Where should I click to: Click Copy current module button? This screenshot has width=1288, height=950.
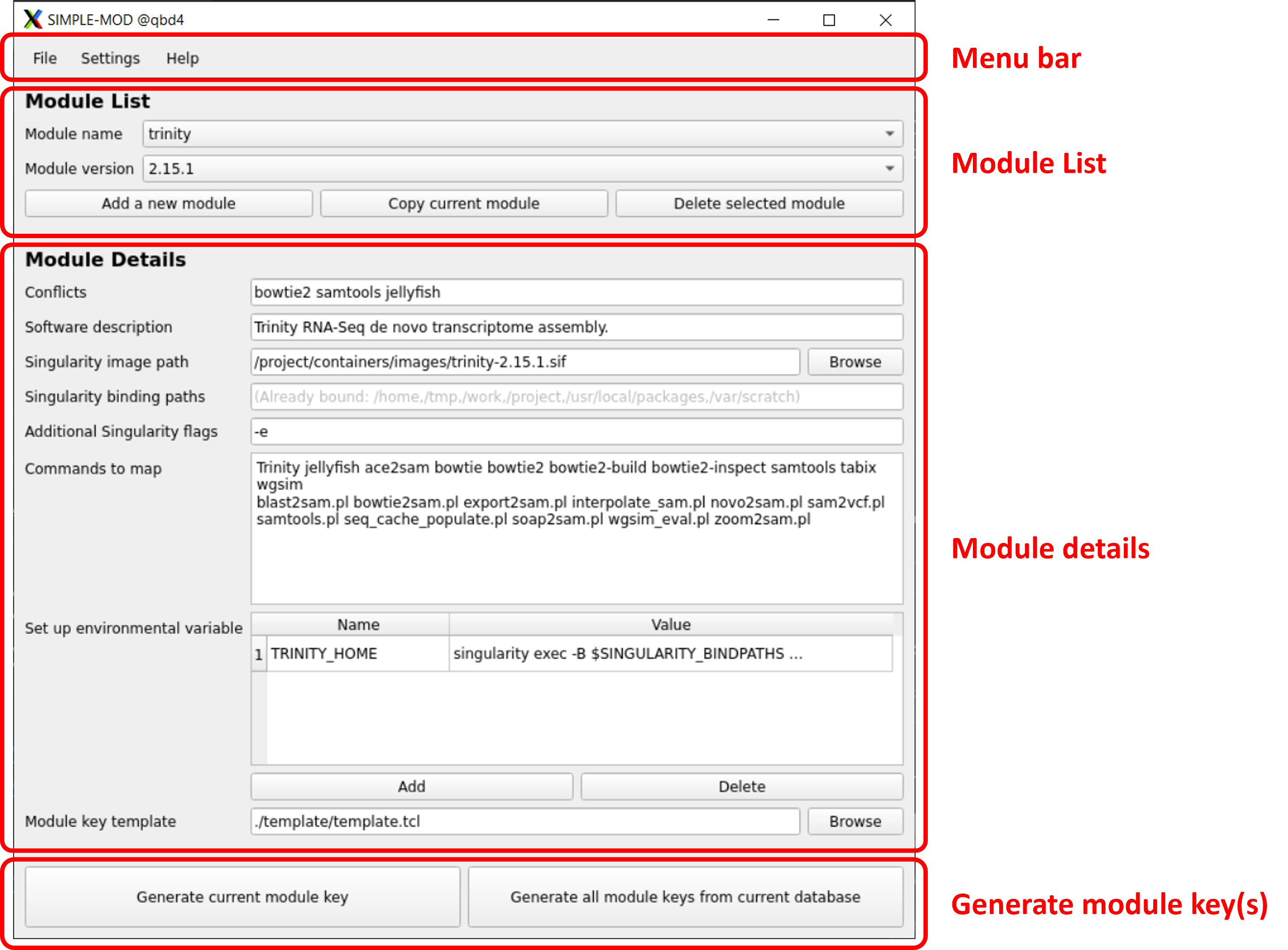(463, 204)
